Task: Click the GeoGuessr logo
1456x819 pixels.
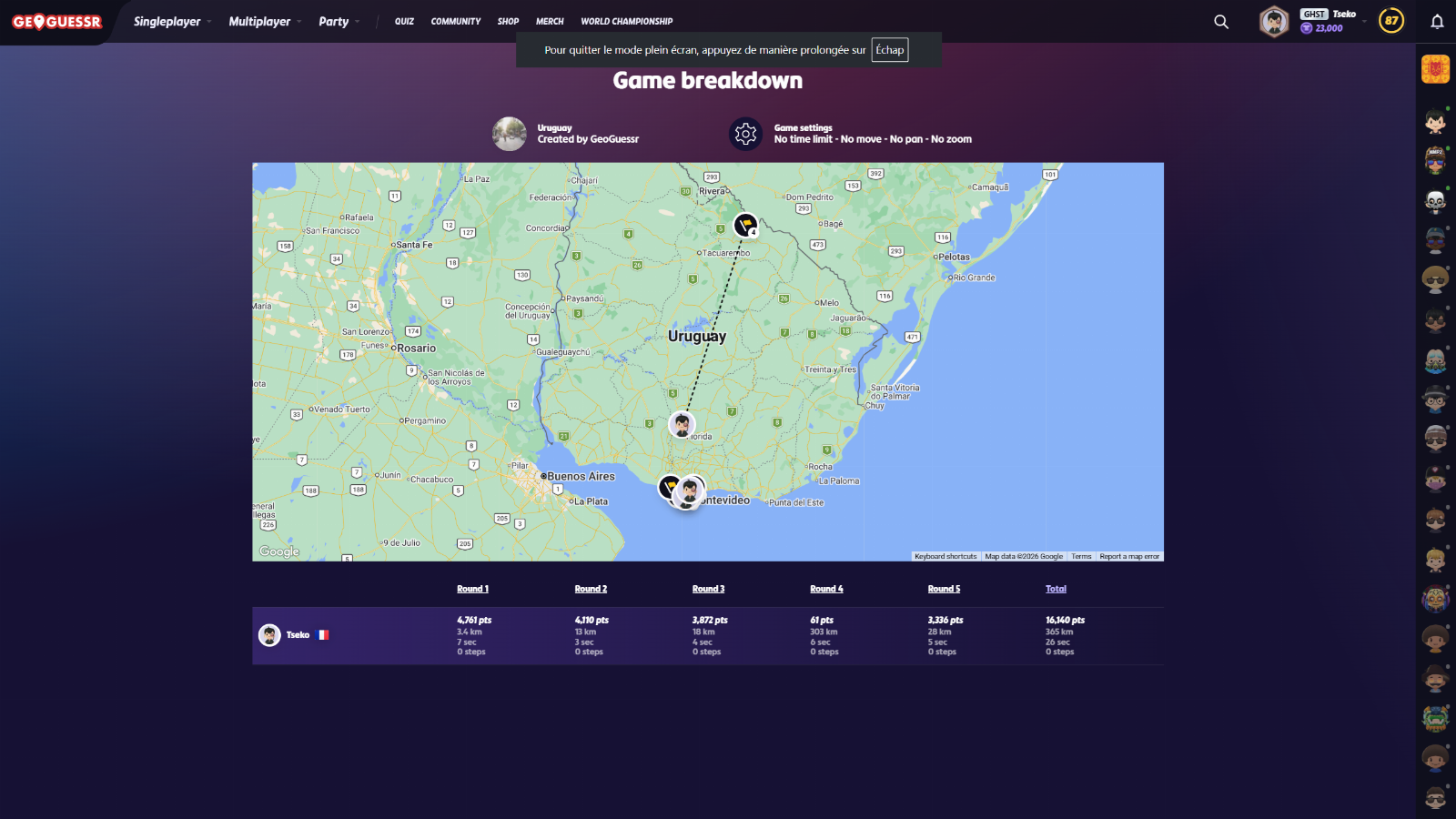Action: (x=56, y=21)
